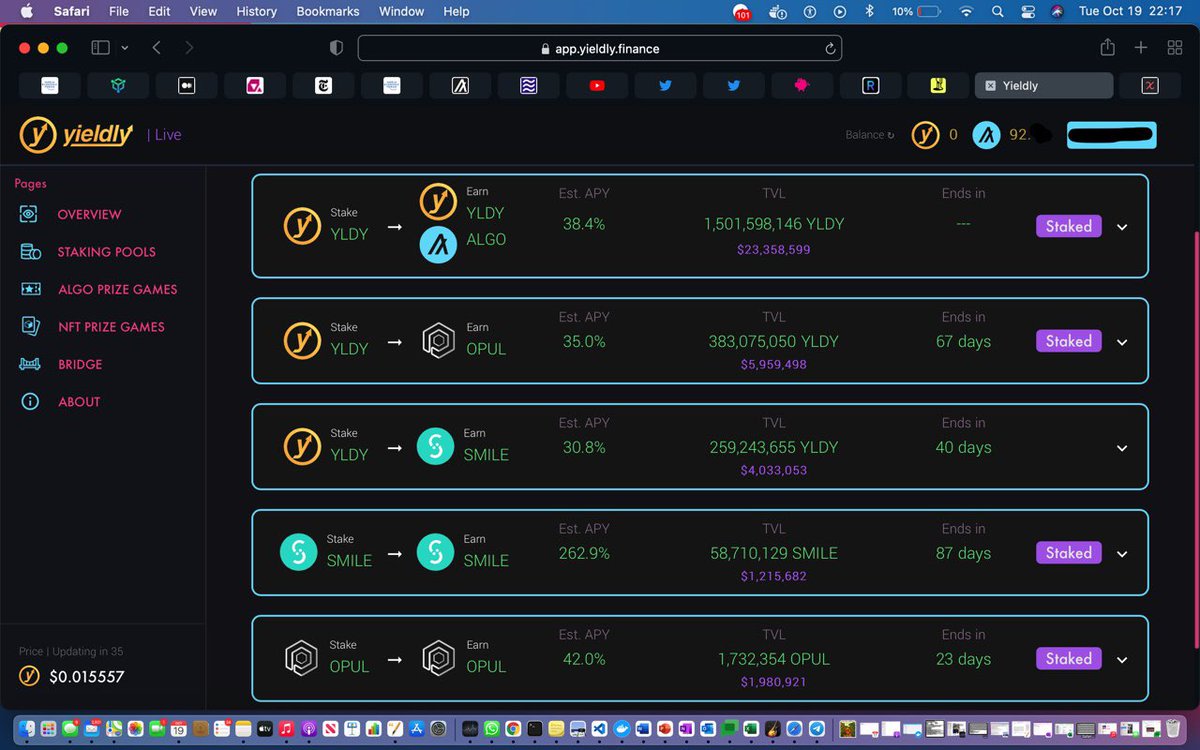Open the Window menu
The width and height of the screenshot is (1200, 750).
click(x=403, y=11)
